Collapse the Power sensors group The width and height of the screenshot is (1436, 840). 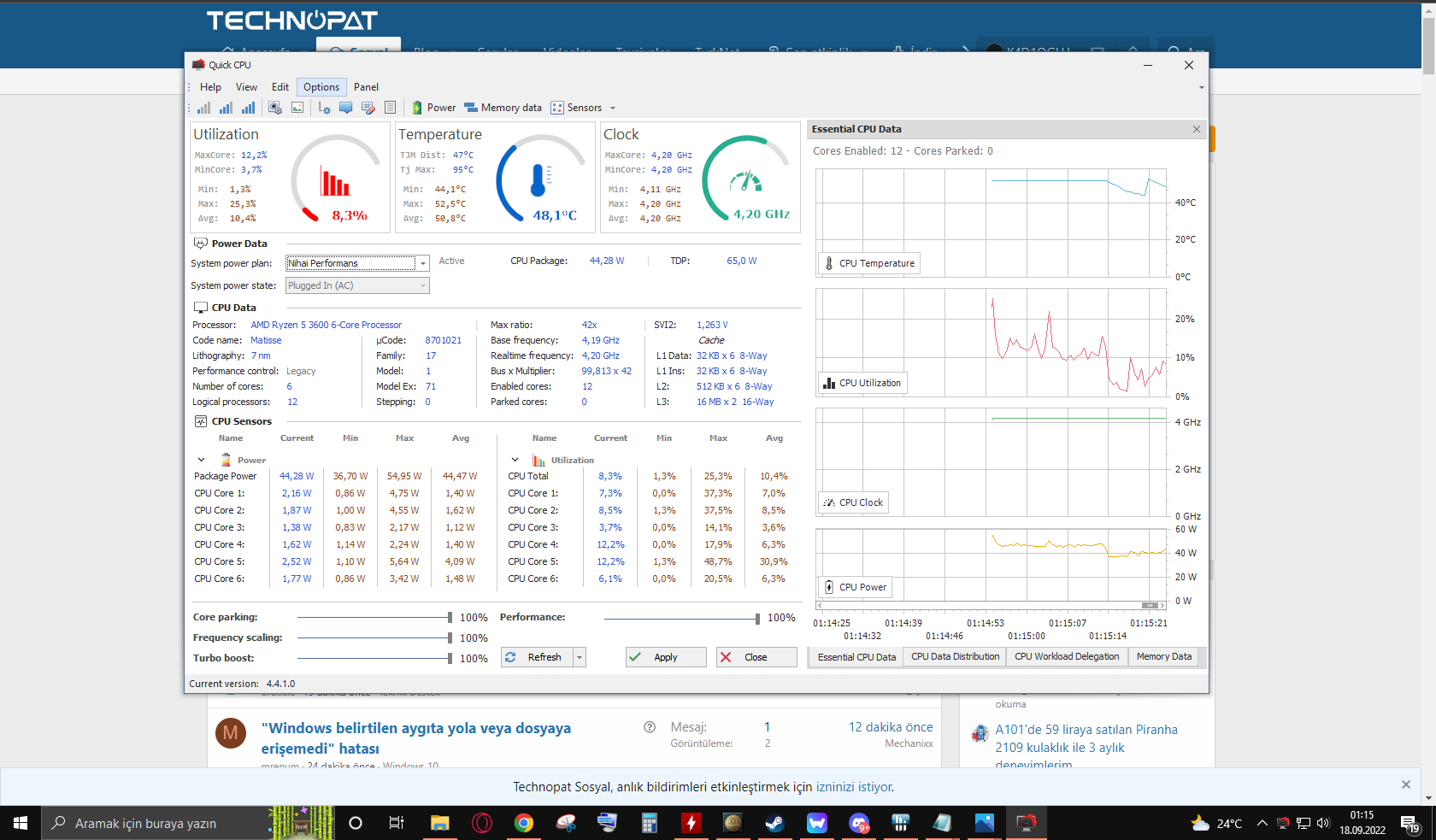point(201,460)
